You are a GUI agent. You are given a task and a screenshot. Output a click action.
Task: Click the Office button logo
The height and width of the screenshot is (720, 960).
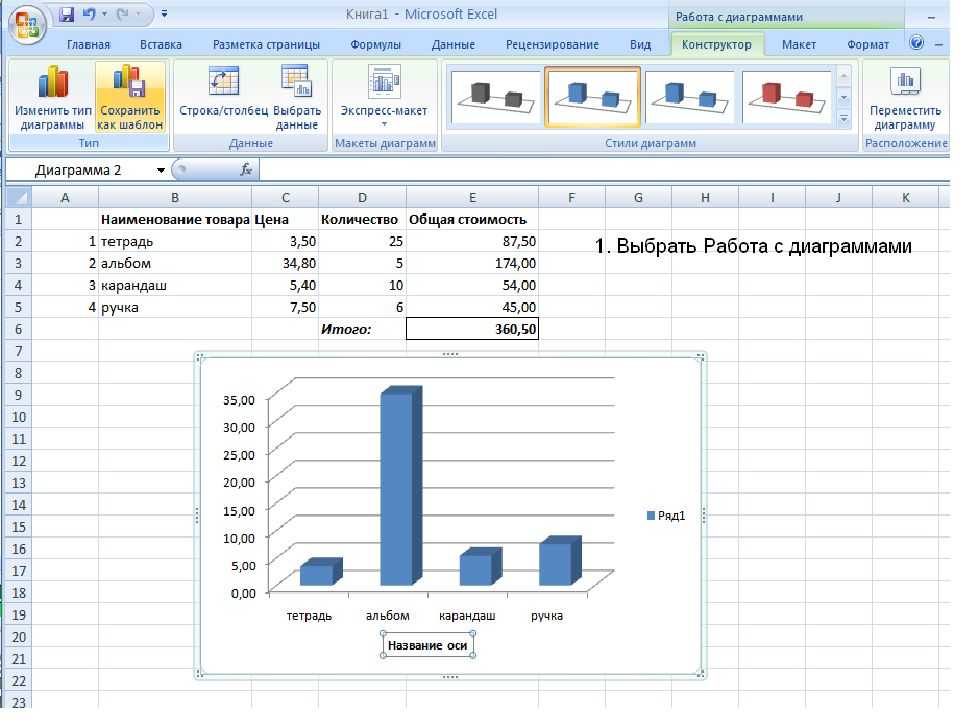click(28, 26)
